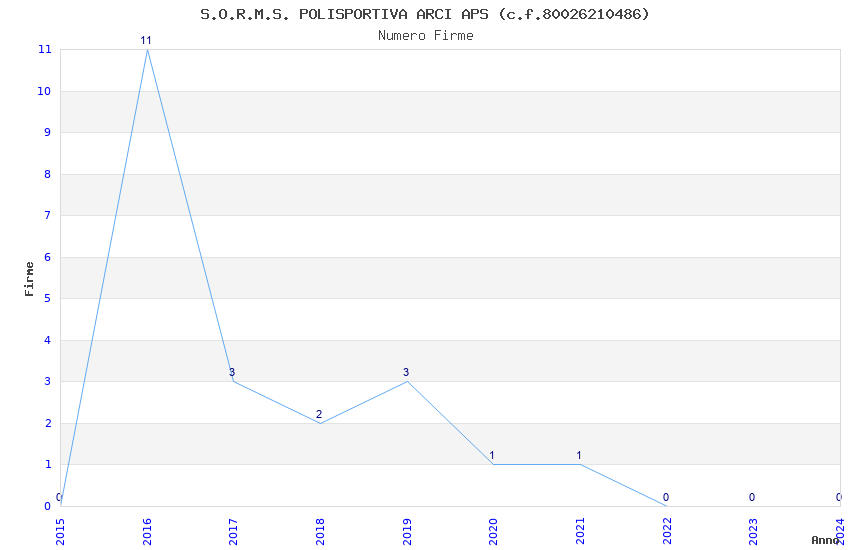Screen dimensions: 850x550
Task: Click the x-axis year 2018
Action: coord(320,532)
